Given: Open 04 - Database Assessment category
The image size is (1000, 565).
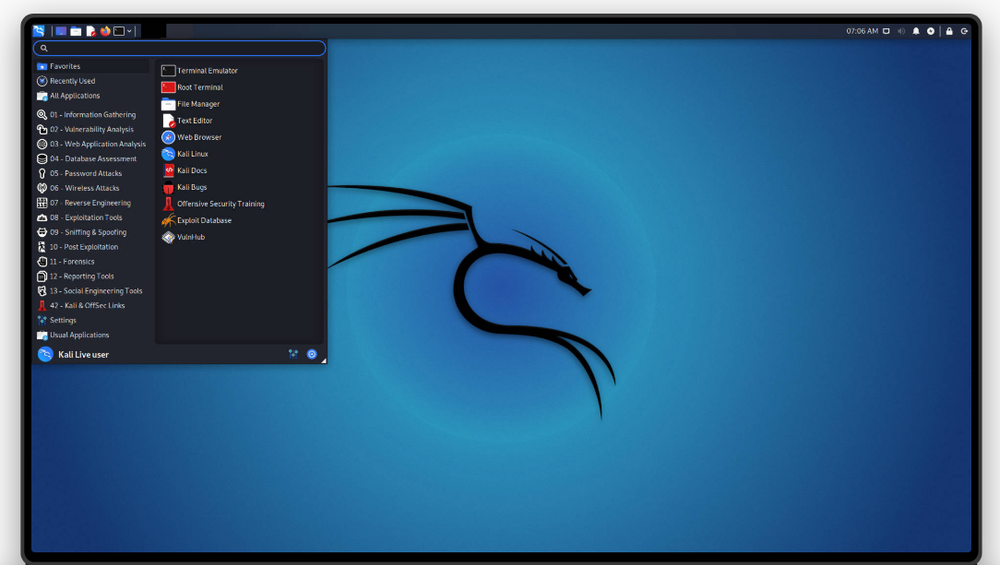Looking at the screenshot, I should (92, 159).
